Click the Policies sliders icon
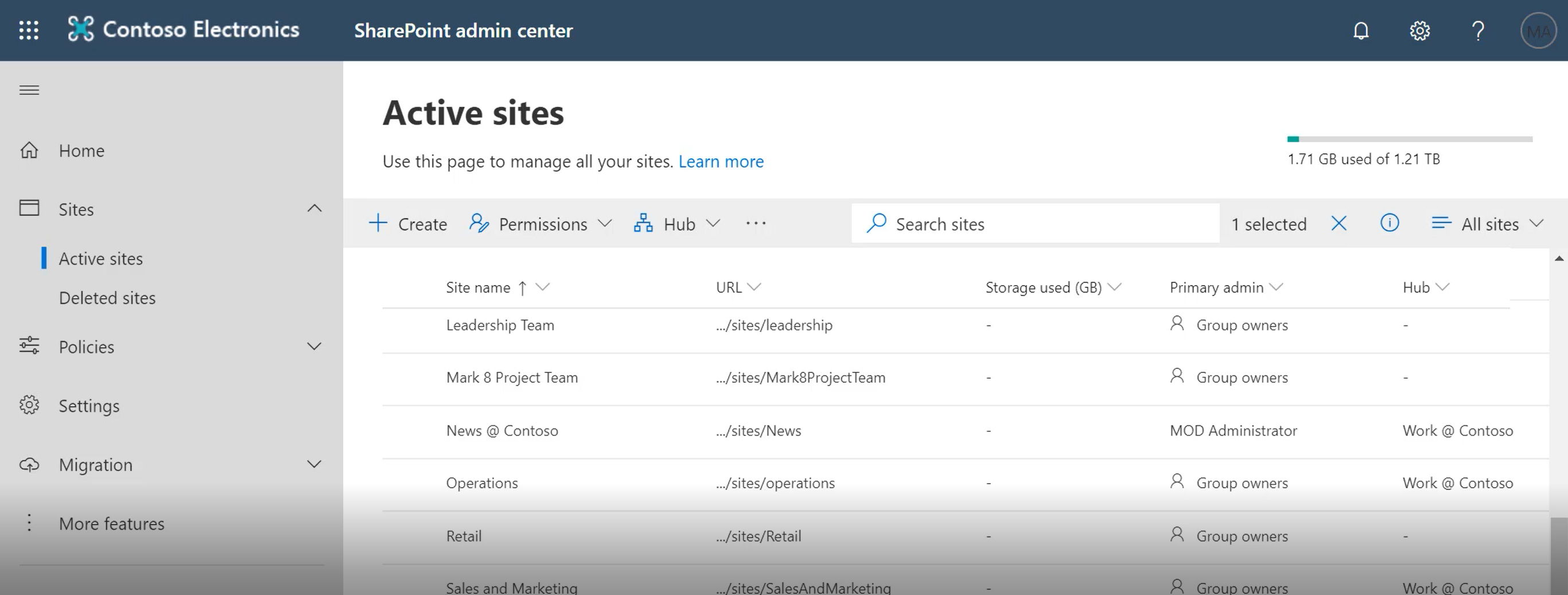The width and height of the screenshot is (1568, 595). point(29,346)
